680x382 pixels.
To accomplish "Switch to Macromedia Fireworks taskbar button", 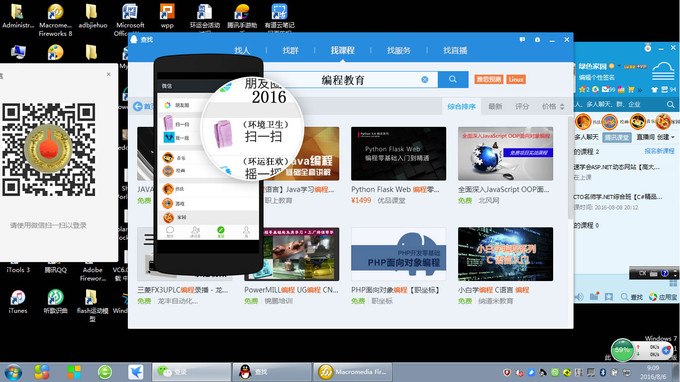I will point(352,372).
